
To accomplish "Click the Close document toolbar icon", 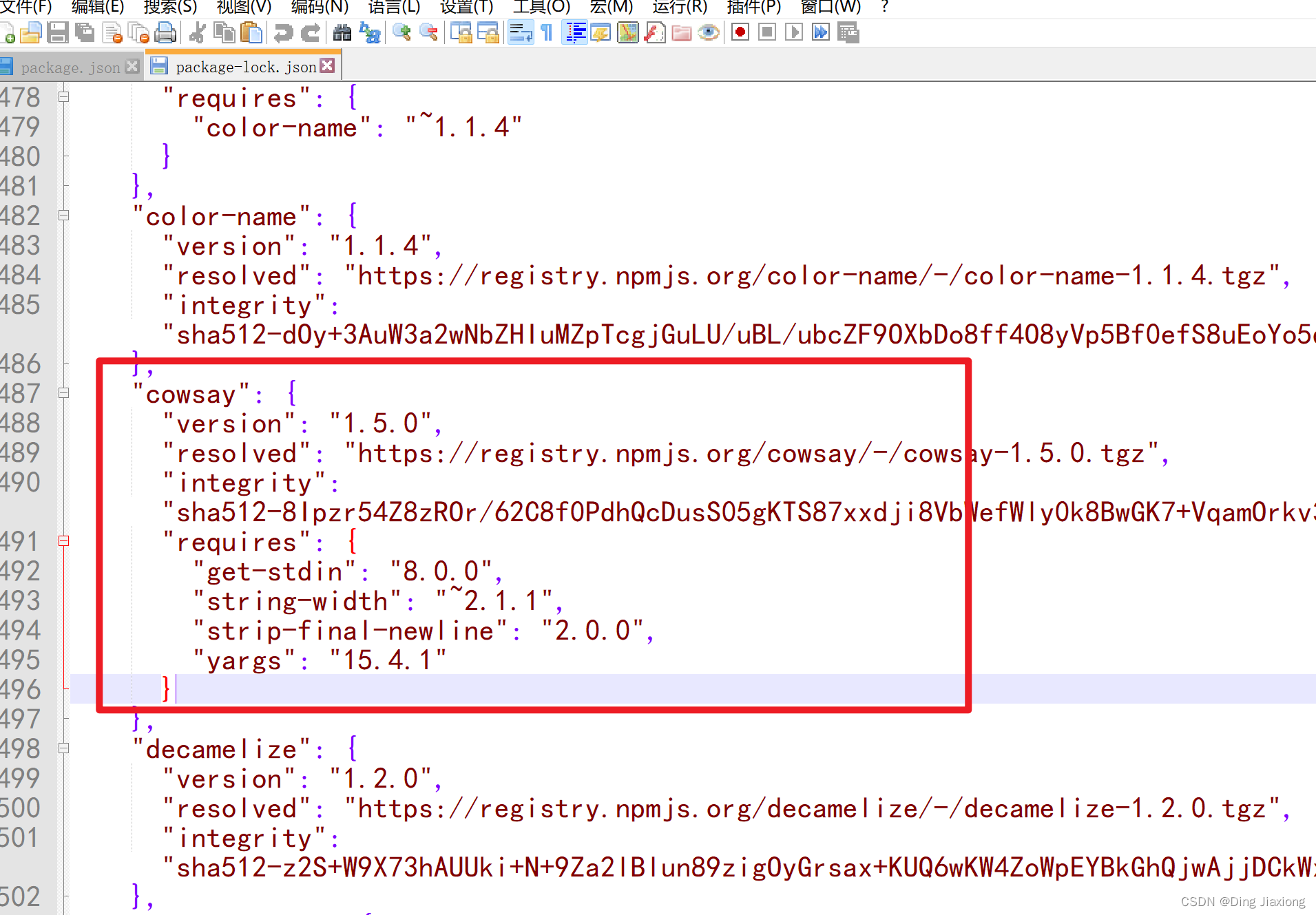I will tap(112, 32).
